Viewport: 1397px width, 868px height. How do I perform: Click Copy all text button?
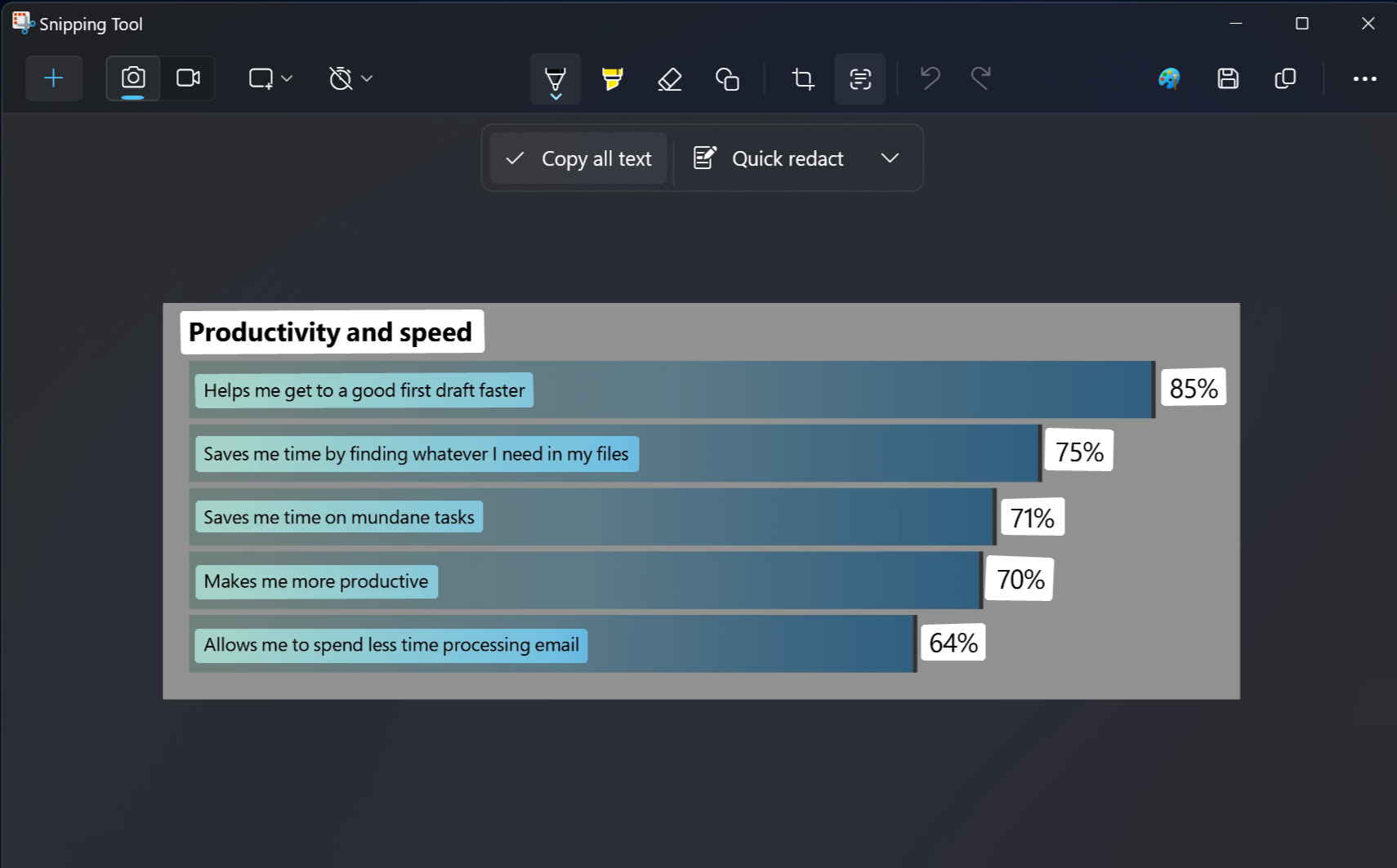click(x=578, y=158)
